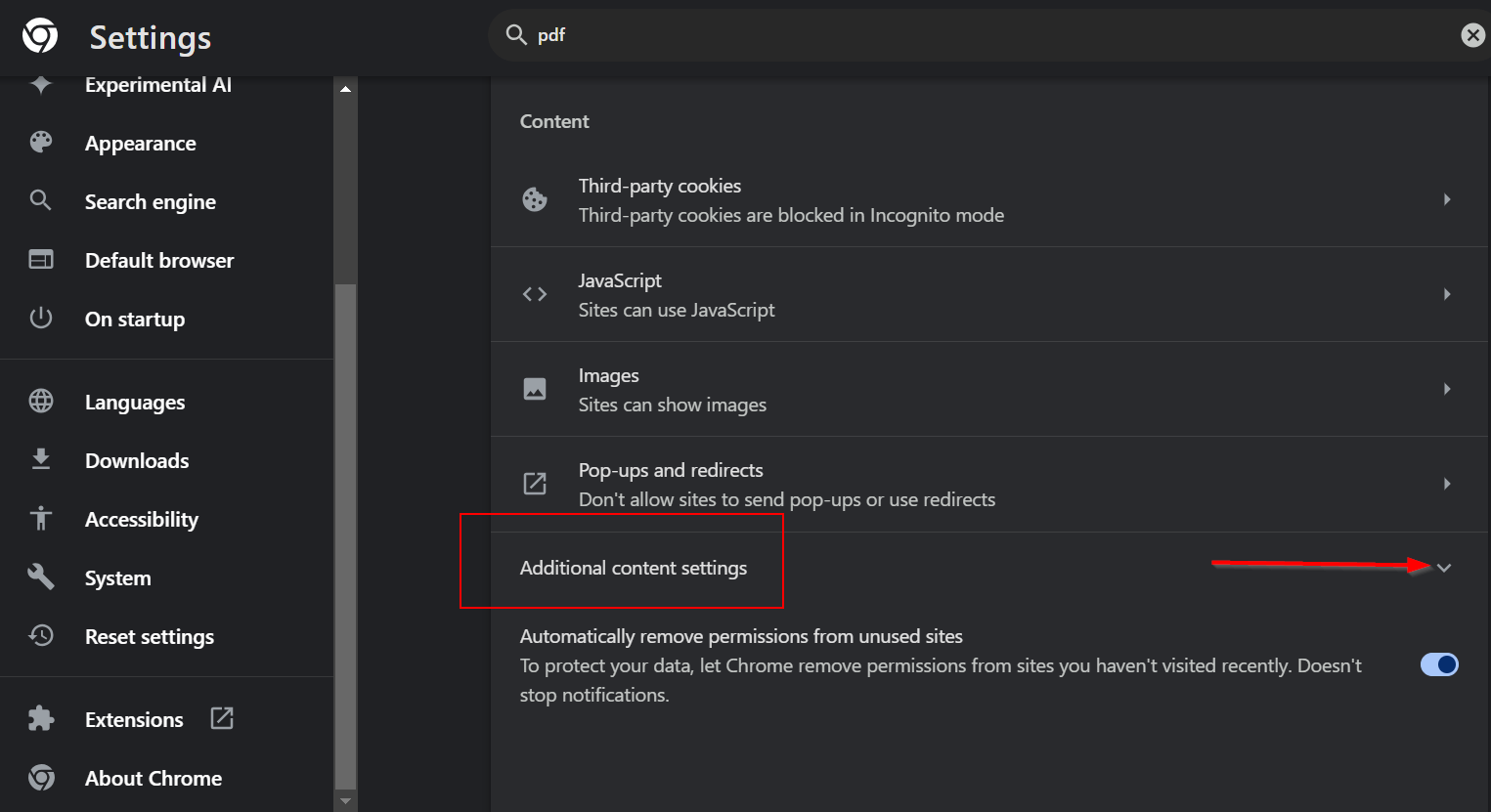Click the Content section heading
Image resolution: width=1491 pixels, height=812 pixels.
(554, 121)
